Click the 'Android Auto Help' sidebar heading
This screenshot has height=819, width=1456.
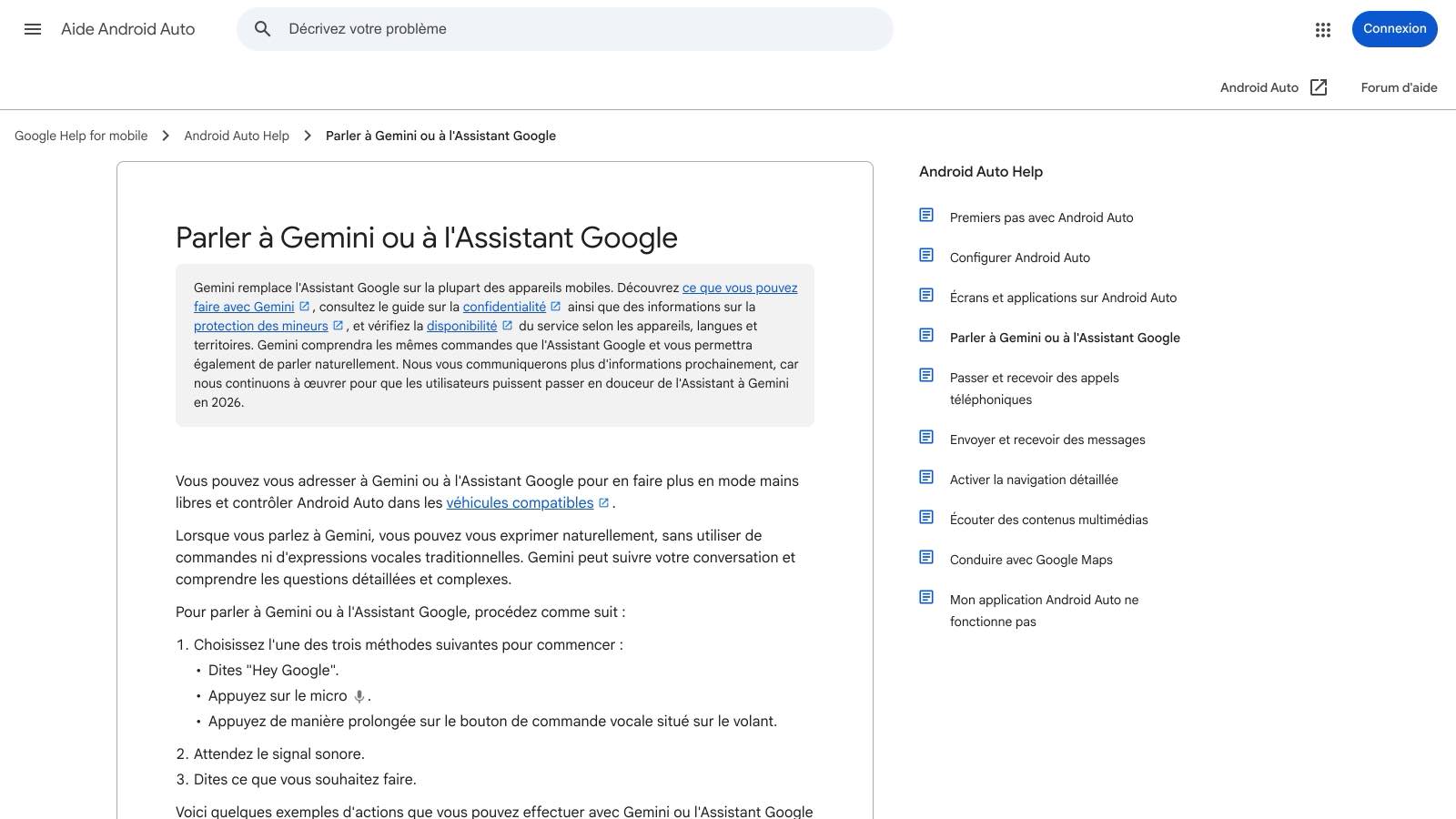coord(981,171)
